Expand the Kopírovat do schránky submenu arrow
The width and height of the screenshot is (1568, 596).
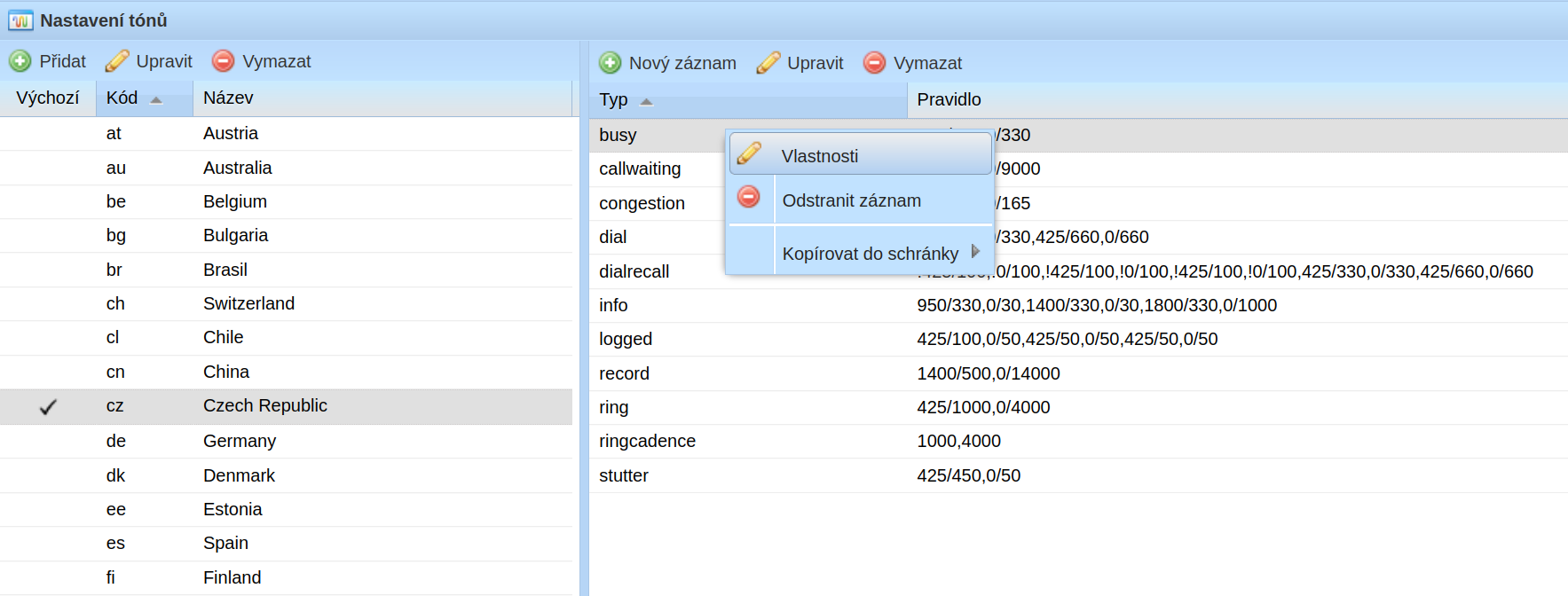(976, 251)
